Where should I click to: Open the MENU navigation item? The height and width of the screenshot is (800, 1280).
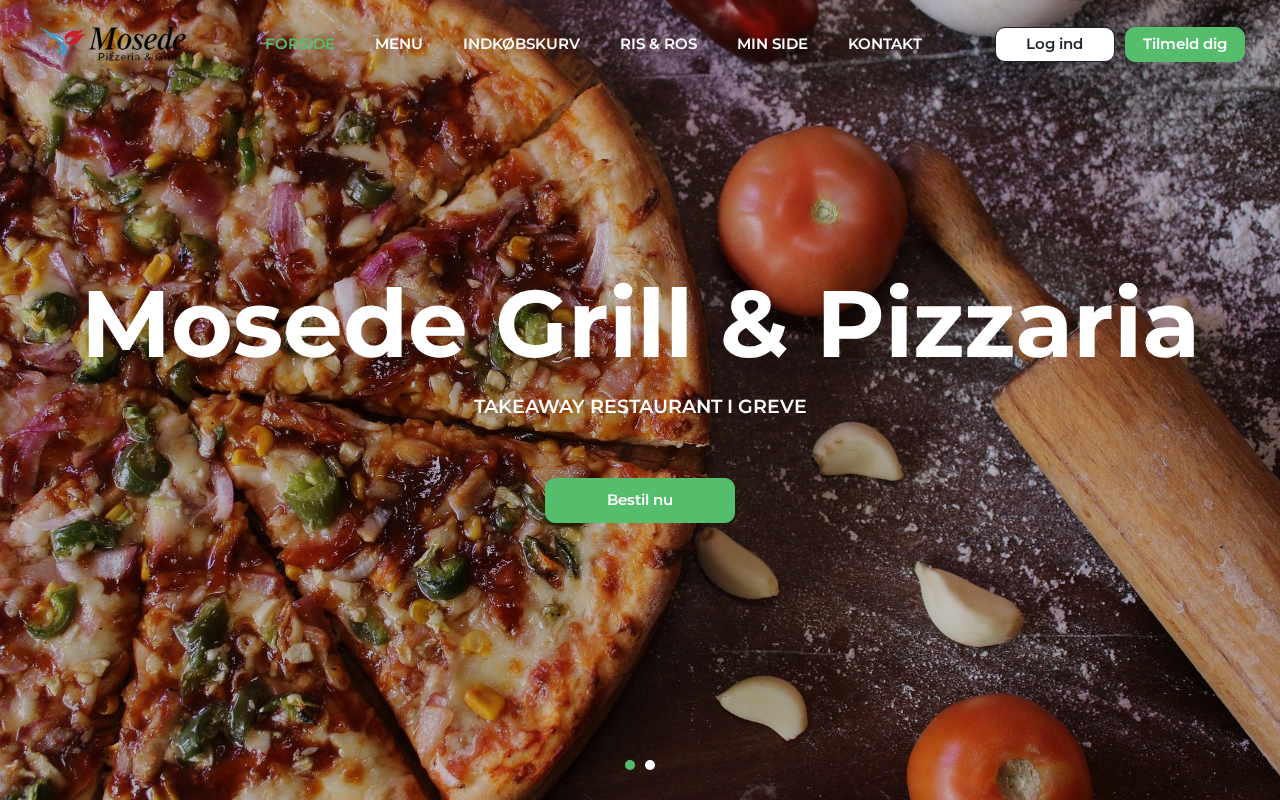[x=399, y=44]
